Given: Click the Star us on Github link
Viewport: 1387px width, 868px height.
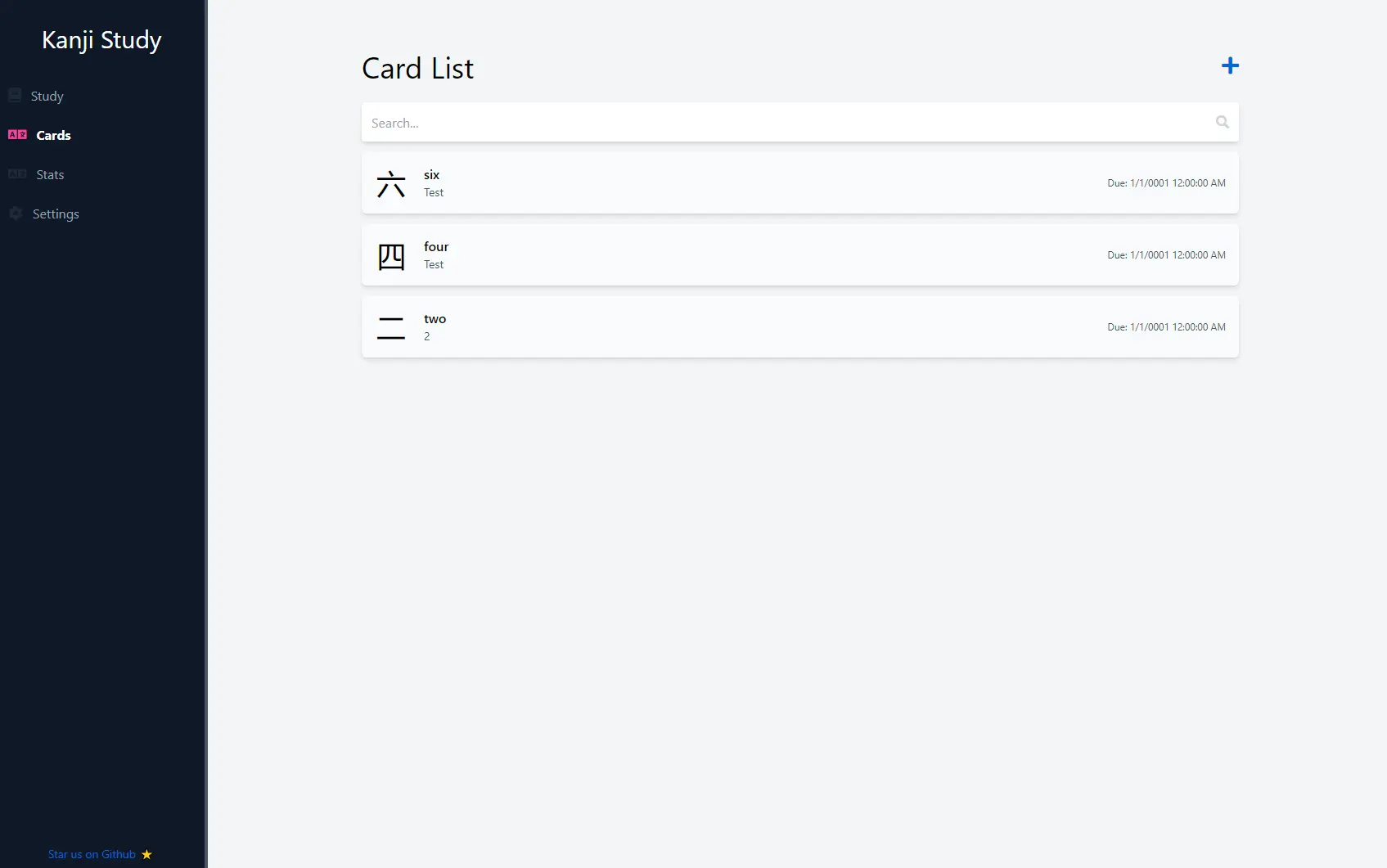Looking at the screenshot, I should pyautogui.click(x=92, y=853).
